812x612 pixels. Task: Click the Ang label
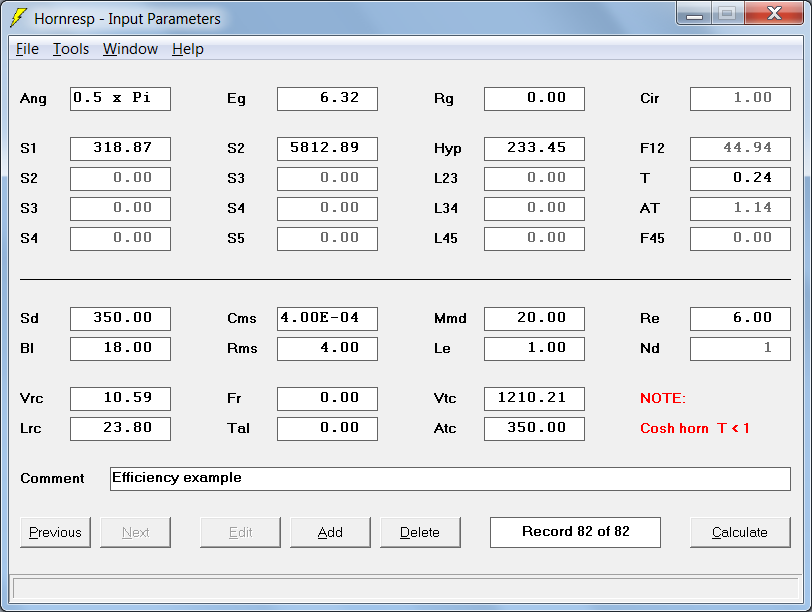(33, 99)
